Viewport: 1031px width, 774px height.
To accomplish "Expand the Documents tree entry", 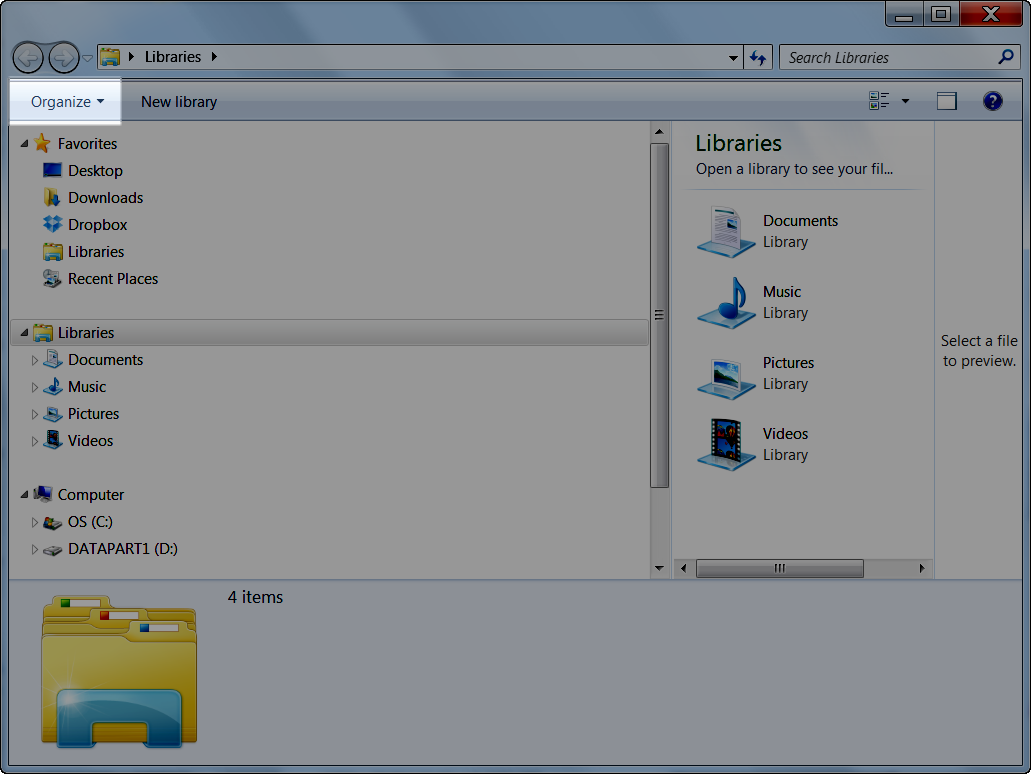I will pyautogui.click(x=35, y=360).
